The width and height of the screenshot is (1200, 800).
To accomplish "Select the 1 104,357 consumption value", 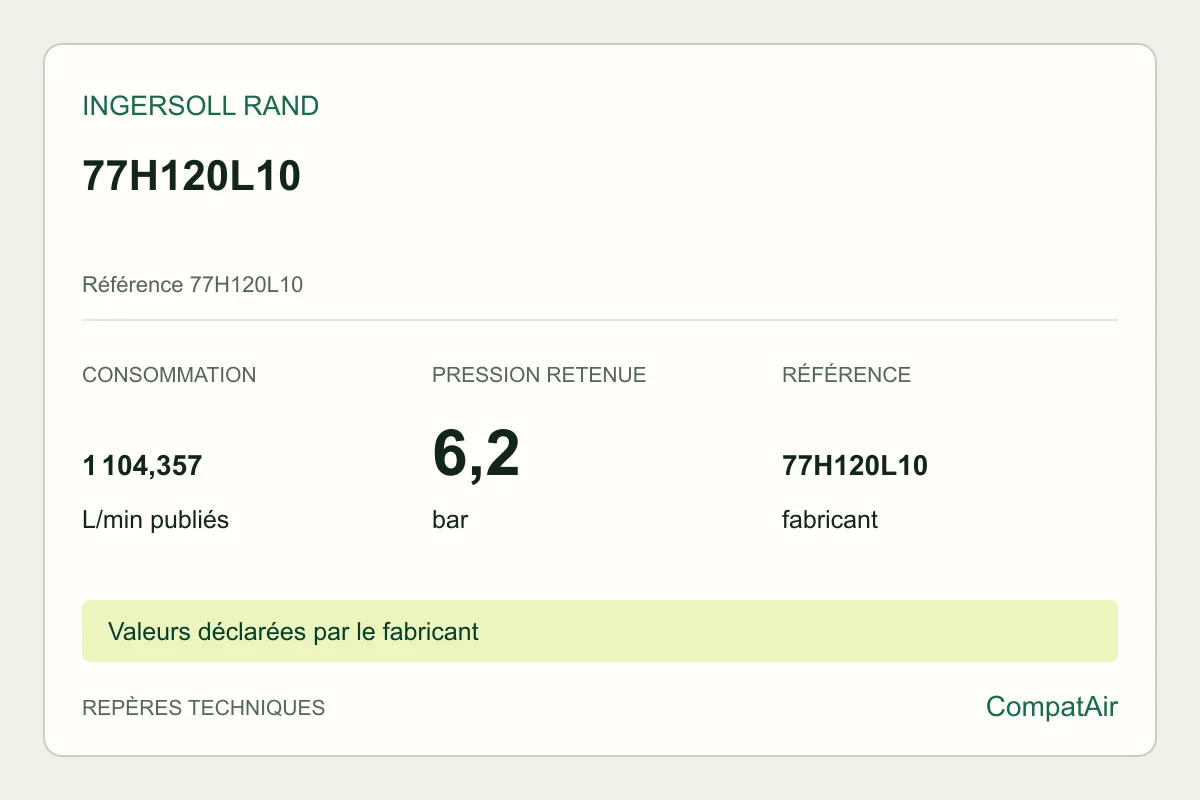I will 142,466.
